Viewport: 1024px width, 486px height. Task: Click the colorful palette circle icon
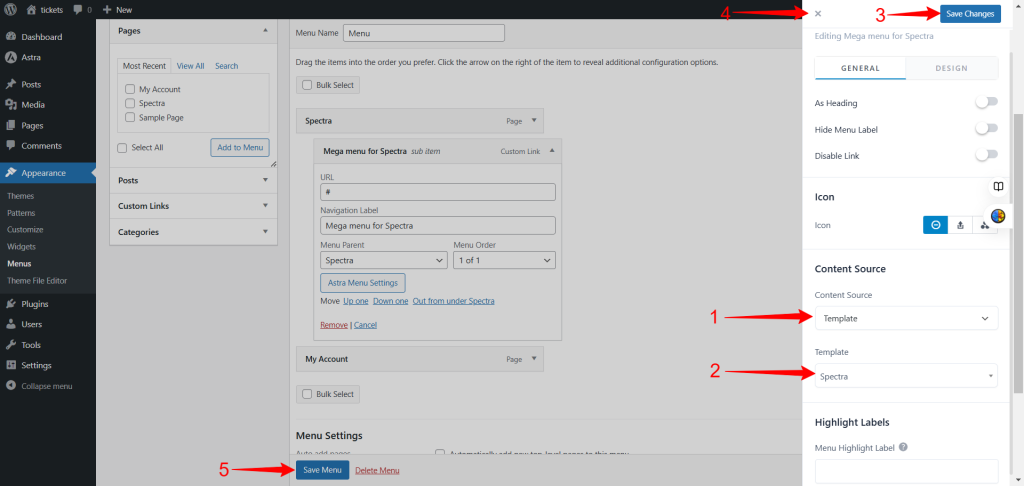(998, 216)
